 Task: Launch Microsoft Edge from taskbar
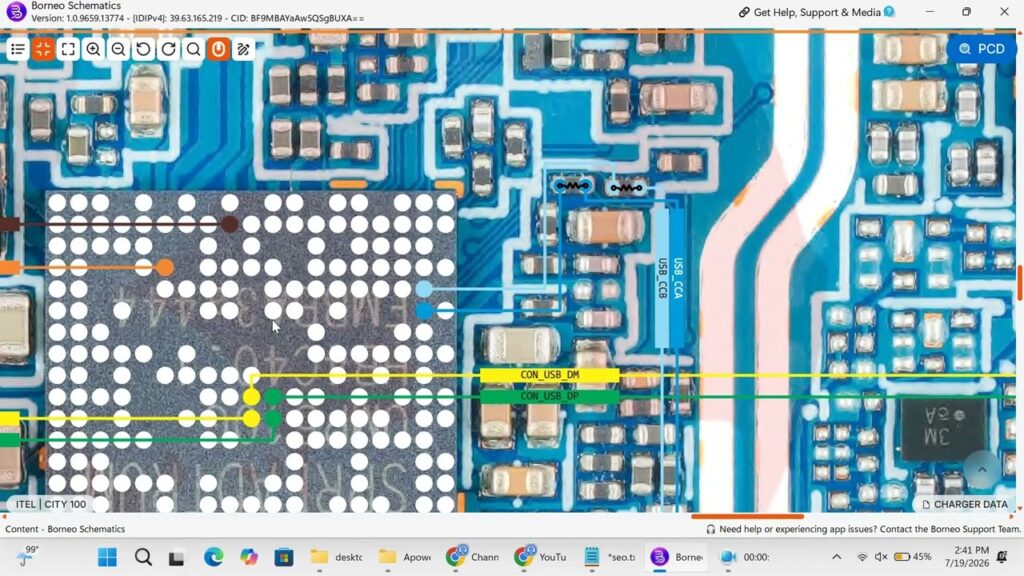[213, 557]
